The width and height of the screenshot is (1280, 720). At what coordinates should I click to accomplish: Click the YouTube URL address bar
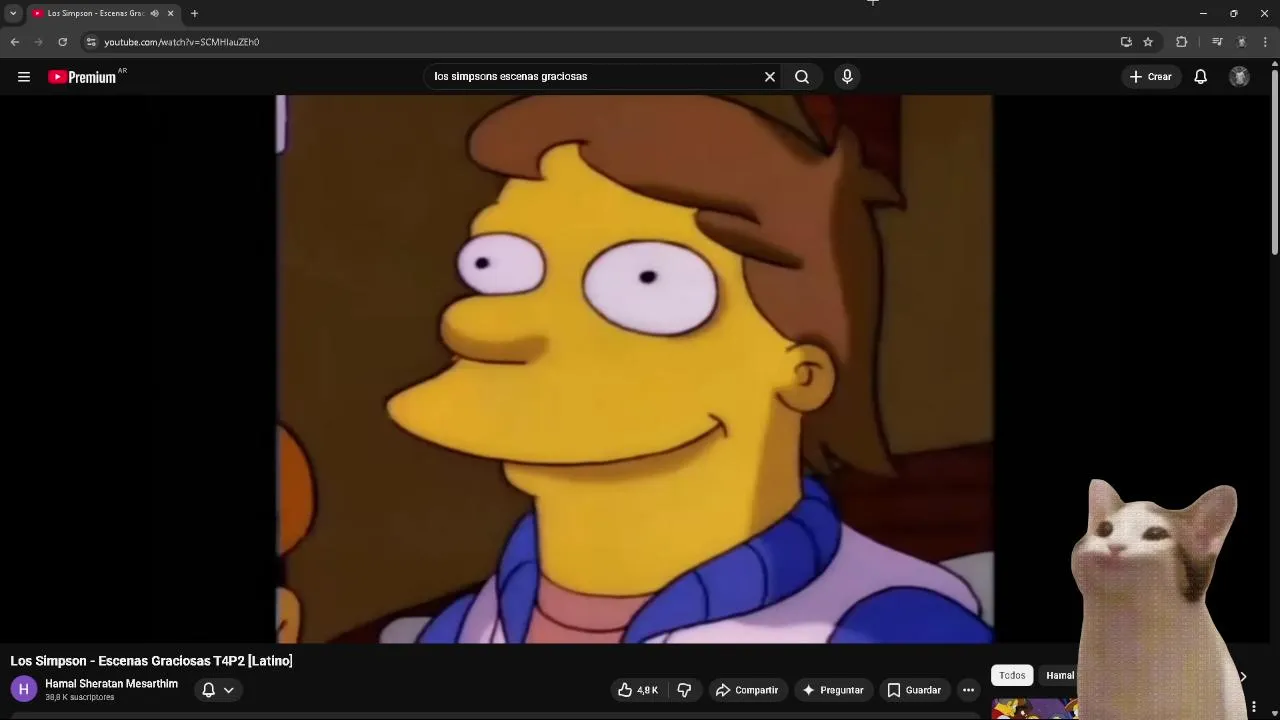point(600,42)
